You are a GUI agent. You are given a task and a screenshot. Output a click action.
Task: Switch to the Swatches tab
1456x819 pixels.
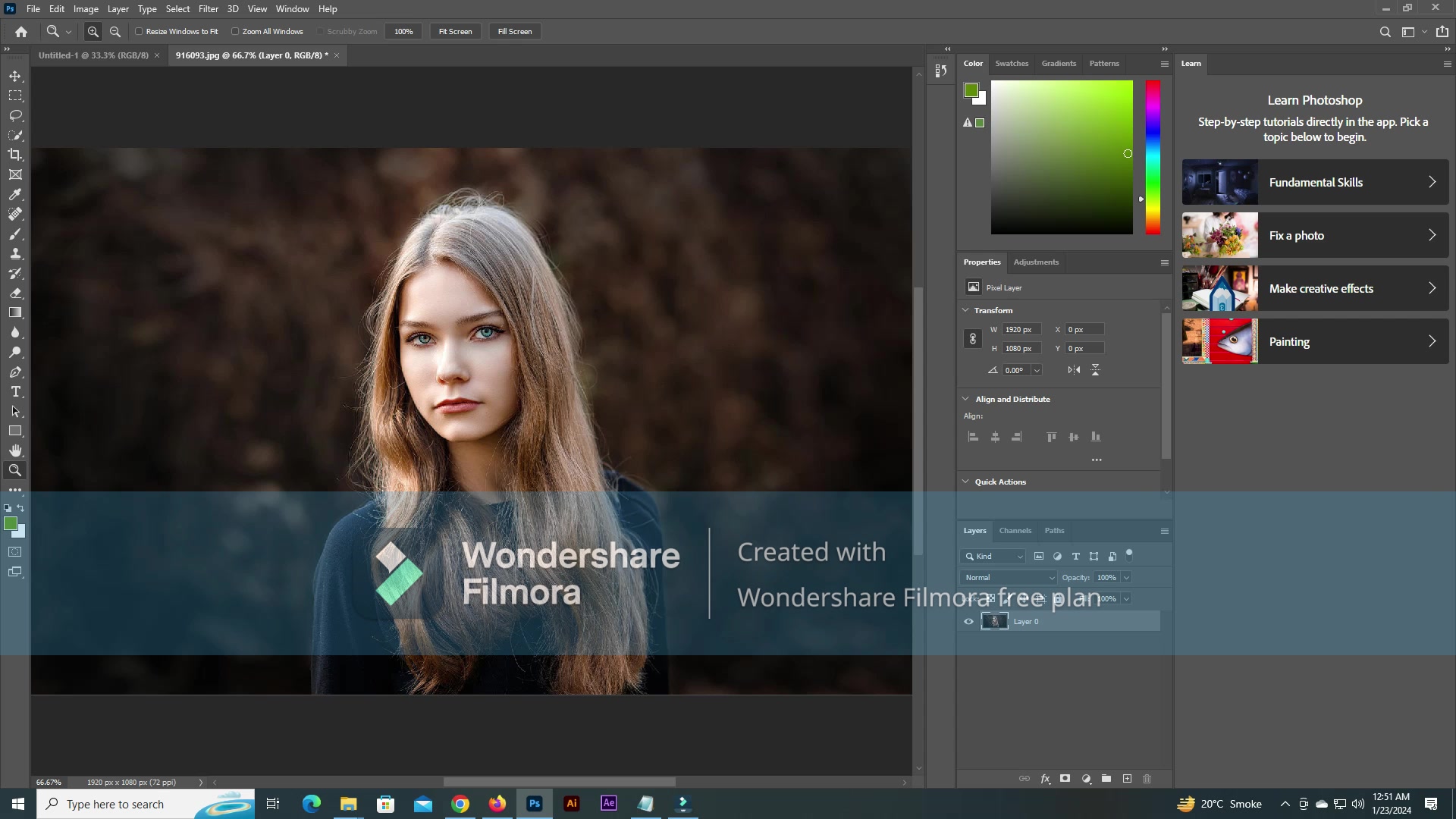[1012, 64]
